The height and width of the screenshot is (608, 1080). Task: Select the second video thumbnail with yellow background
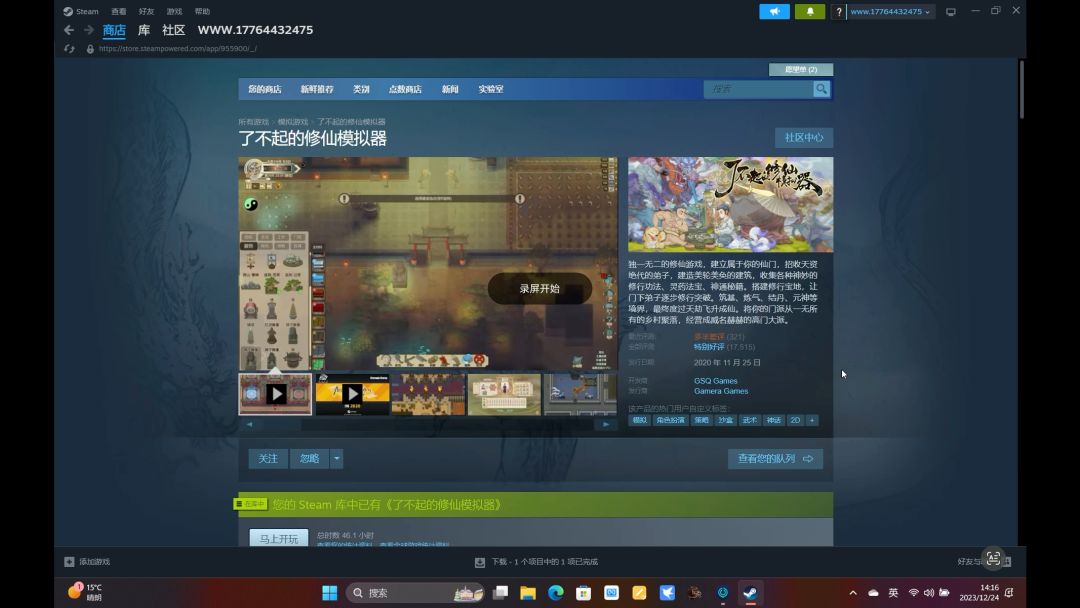(x=352, y=395)
